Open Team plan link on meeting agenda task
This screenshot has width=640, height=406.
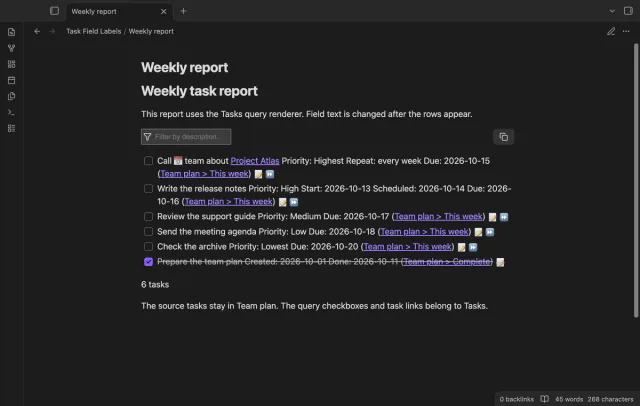(424, 232)
